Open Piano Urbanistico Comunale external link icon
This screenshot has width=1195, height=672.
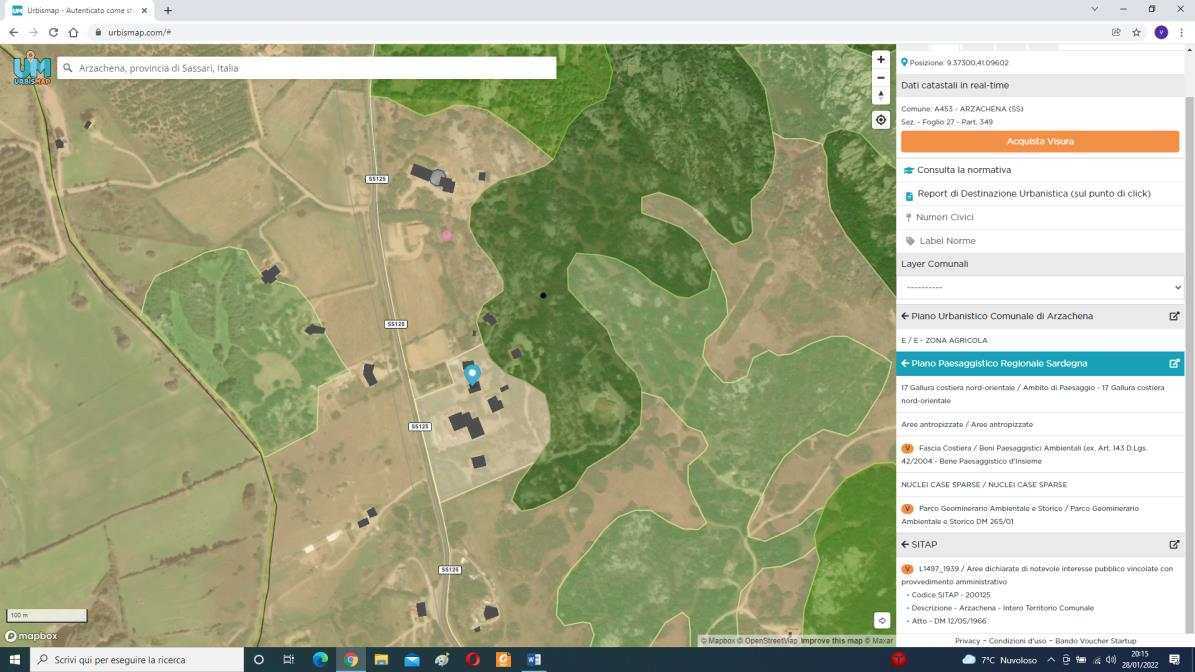[1174, 316]
